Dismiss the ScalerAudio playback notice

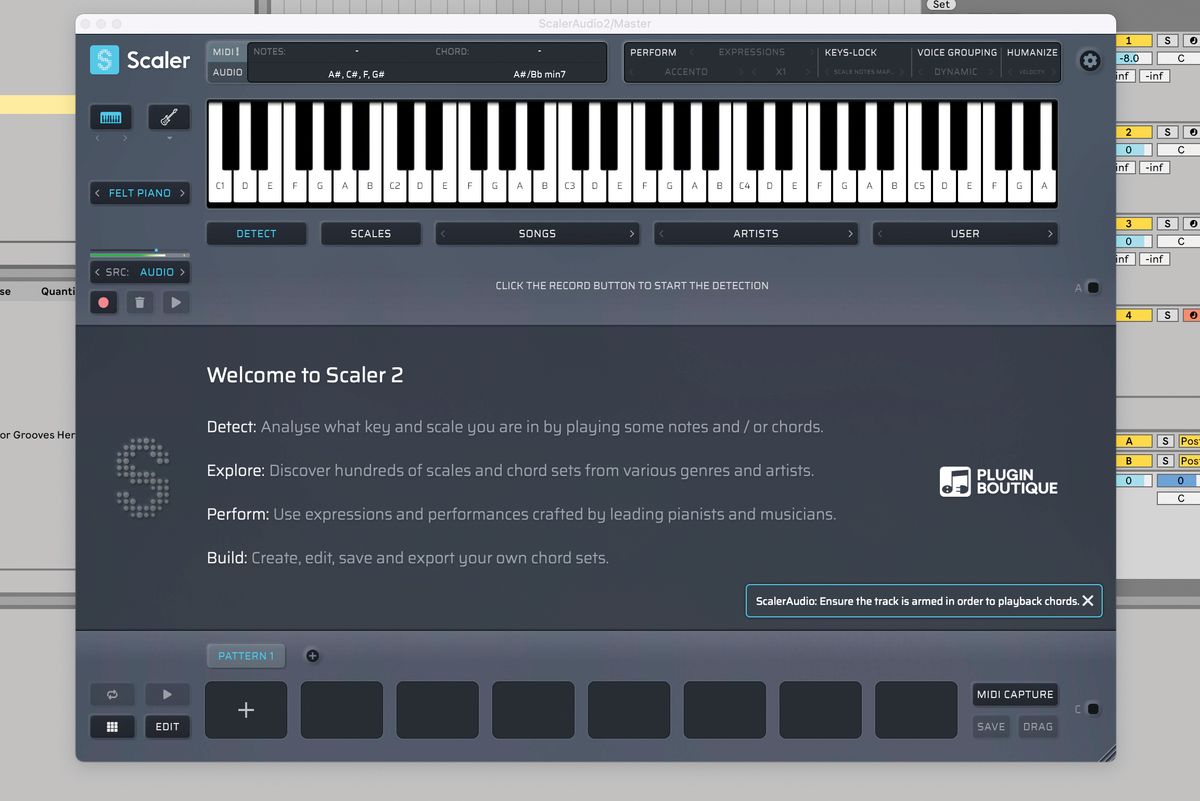point(1088,600)
